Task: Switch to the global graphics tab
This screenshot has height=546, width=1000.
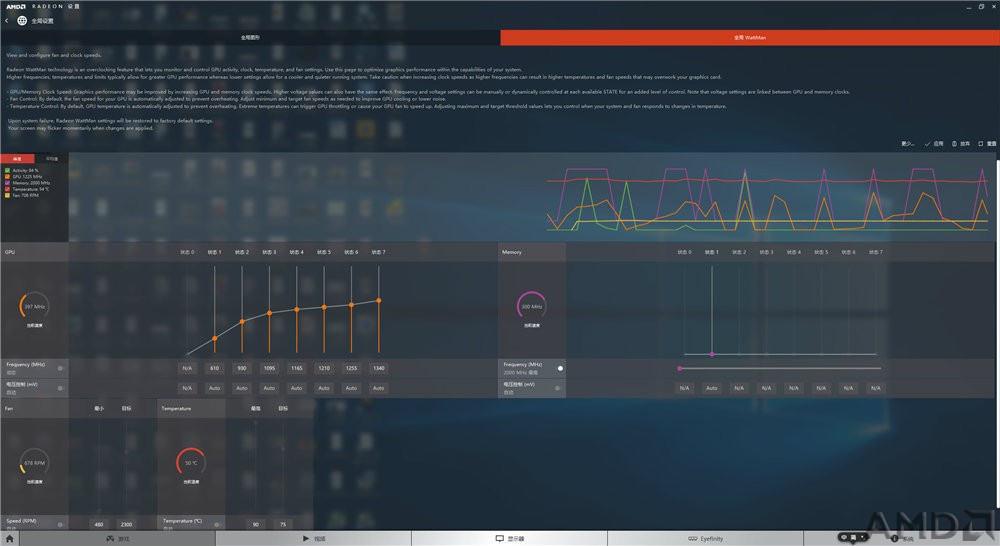Action: 250,38
